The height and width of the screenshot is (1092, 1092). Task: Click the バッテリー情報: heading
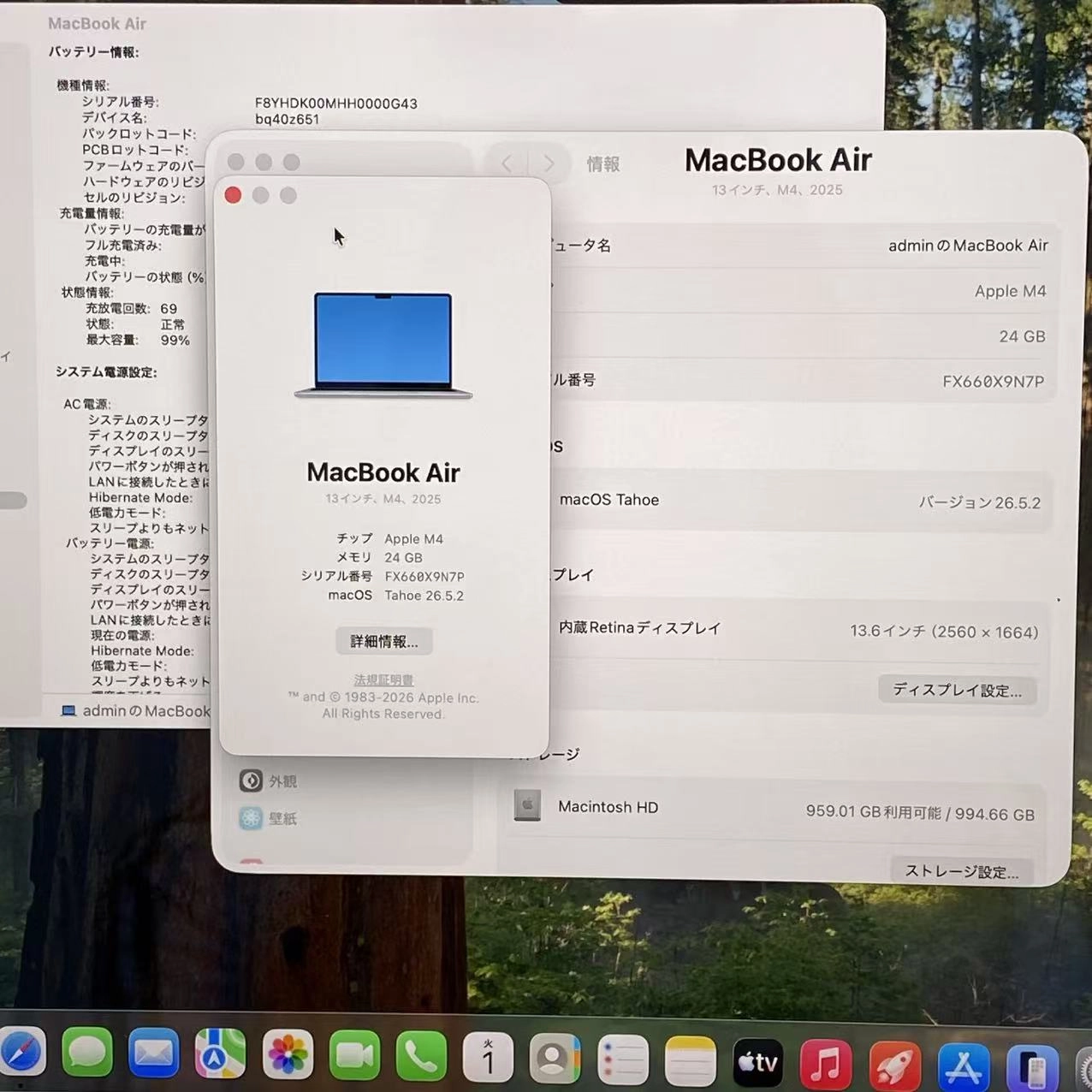click(93, 52)
